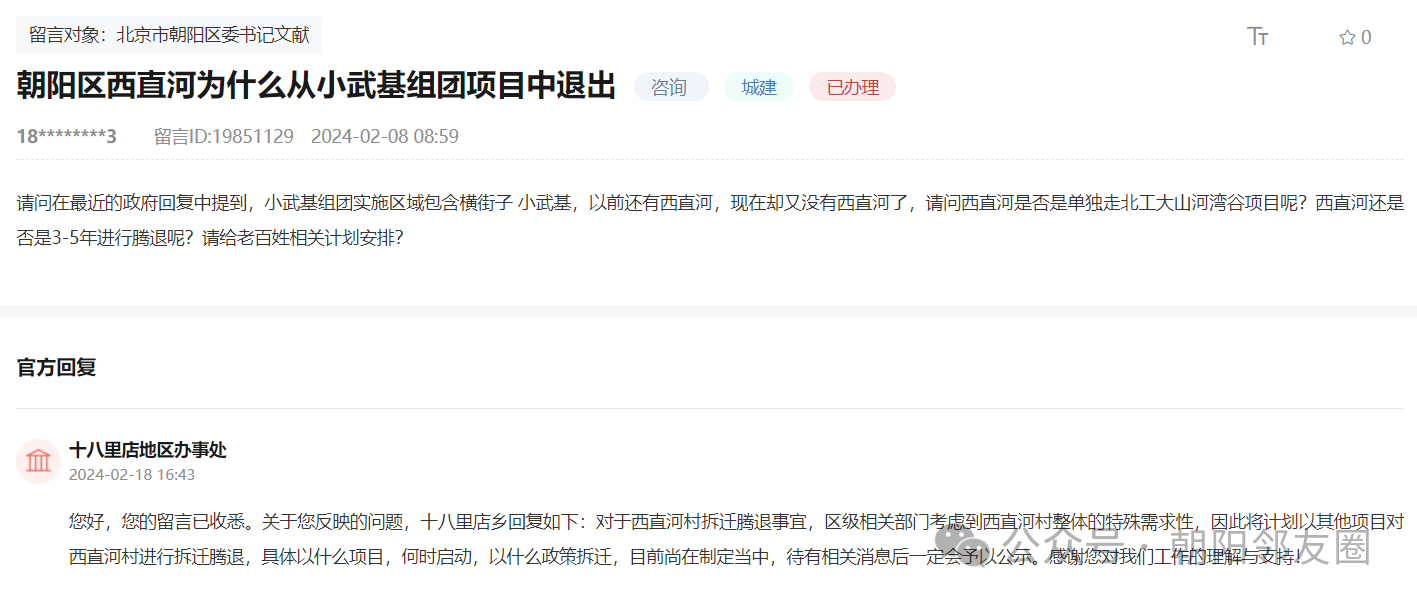Open the 留言对象 北京市朝阳区委书记文献 label

coord(168,35)
